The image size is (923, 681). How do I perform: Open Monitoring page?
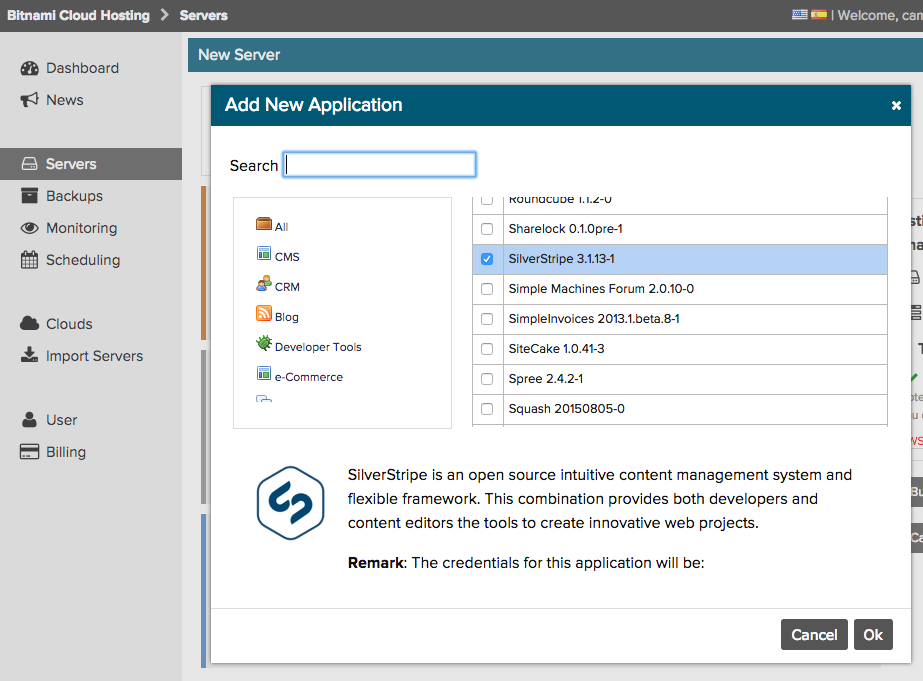tap(82, 228)
